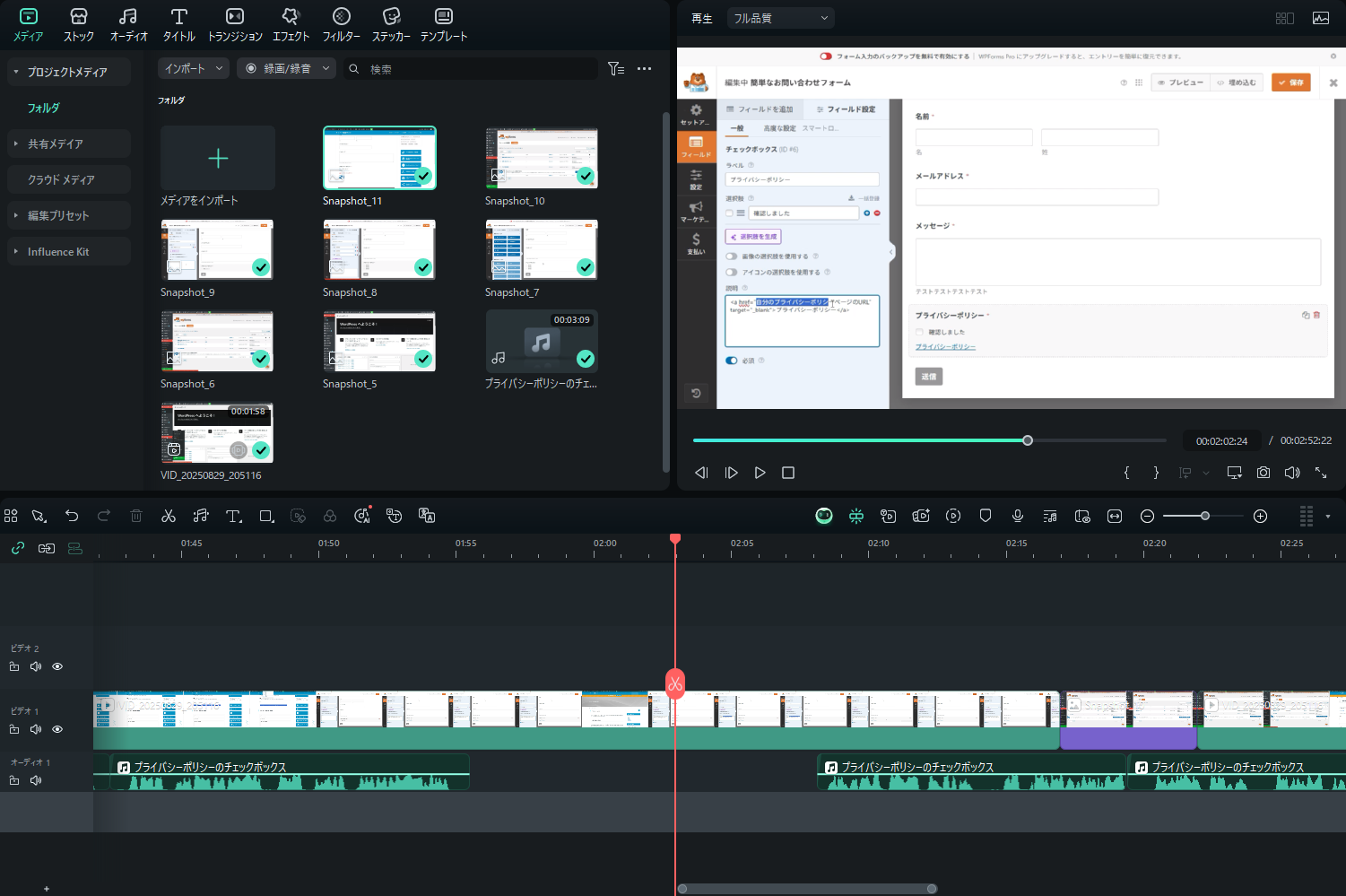Lock the Video 1 track
The width and height of the screenshot is (1346, 896).
[14, 729]
